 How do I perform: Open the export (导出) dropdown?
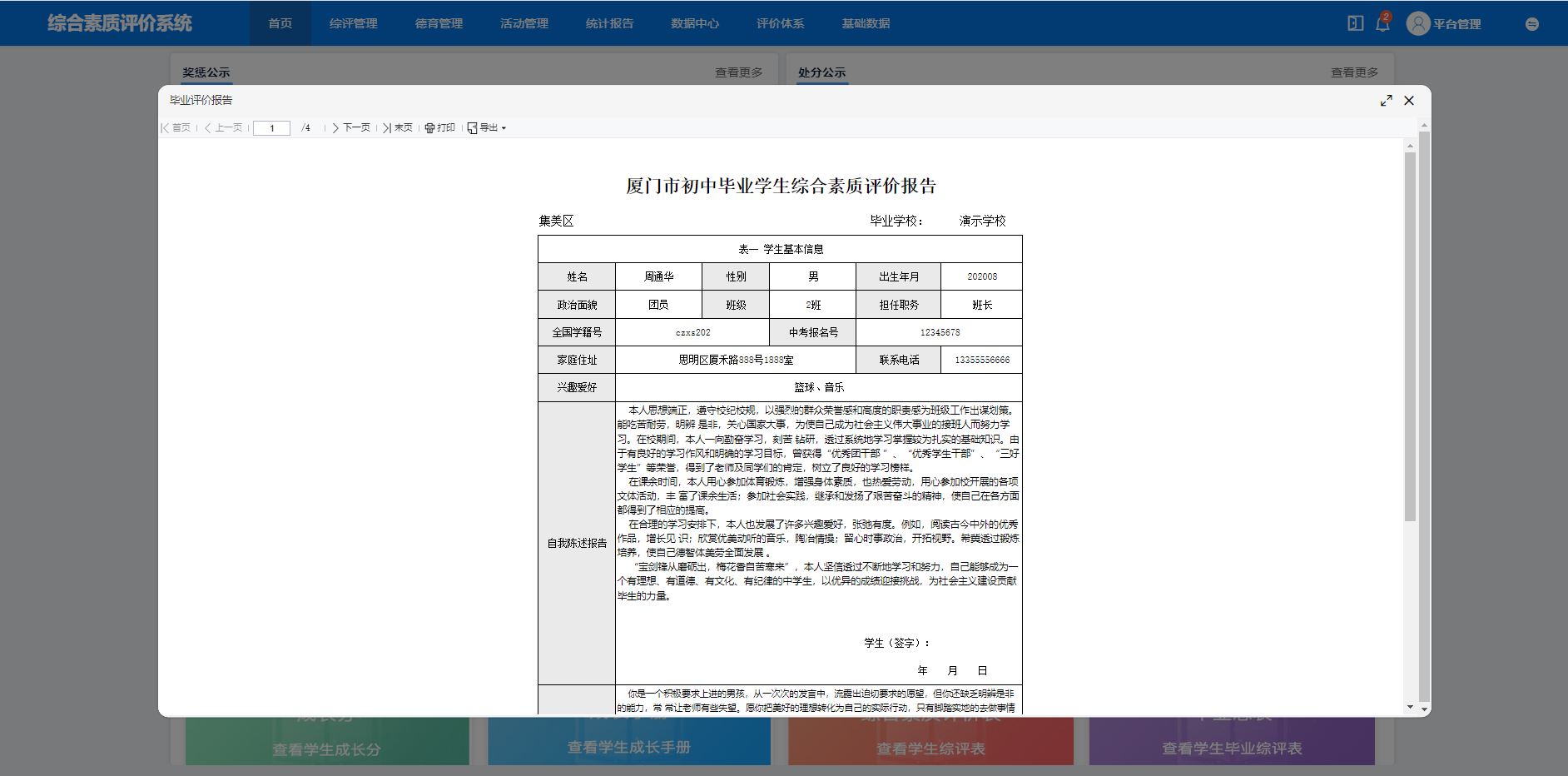[487, 128]
